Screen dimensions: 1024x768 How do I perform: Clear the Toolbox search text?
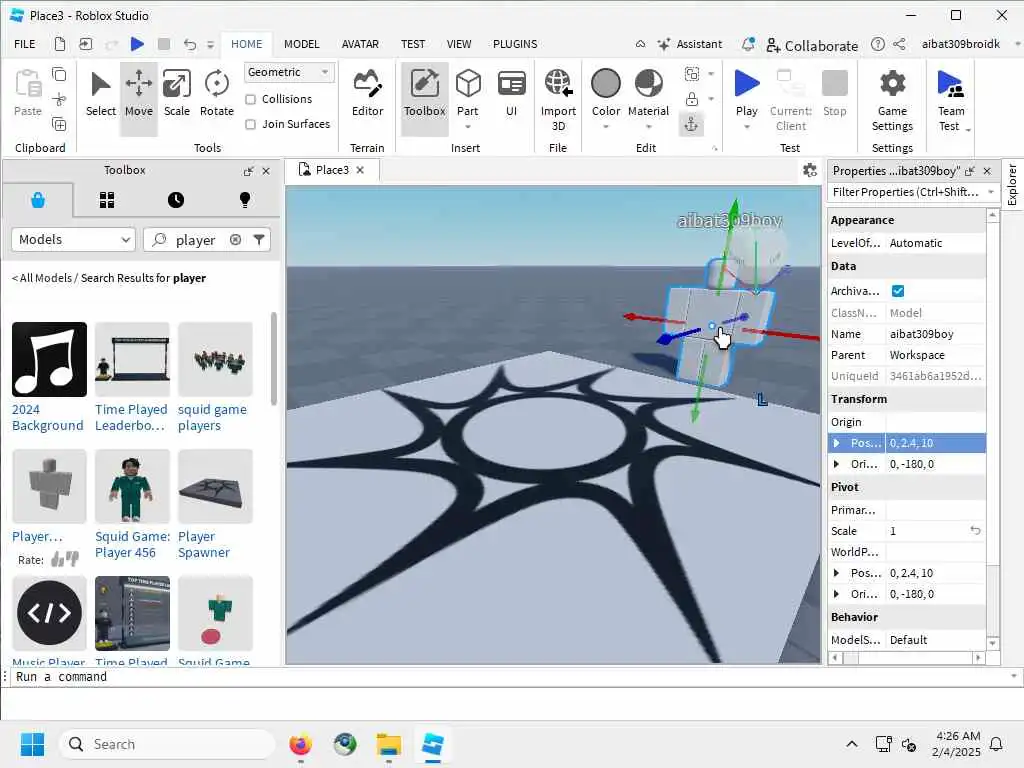point(236,240)
